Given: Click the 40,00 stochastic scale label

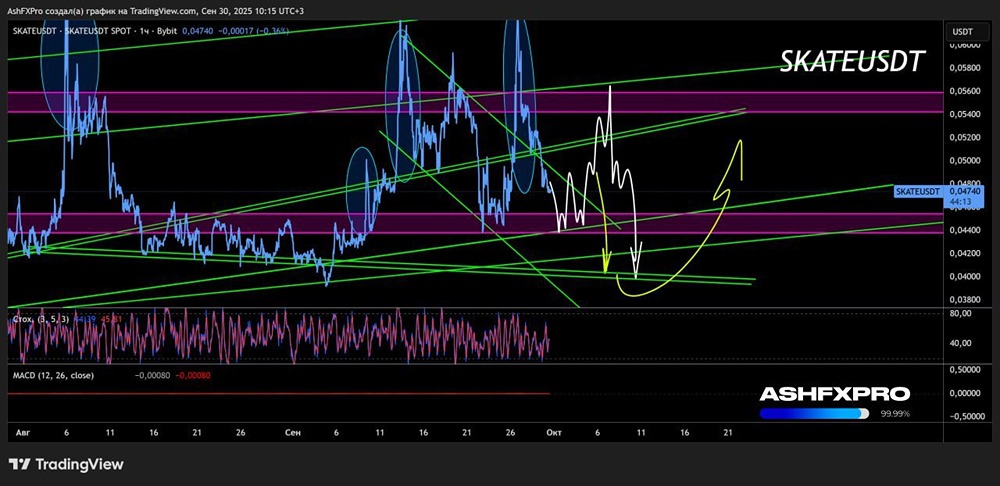Looking at the screenshot, I should click(x=960, y=343).
